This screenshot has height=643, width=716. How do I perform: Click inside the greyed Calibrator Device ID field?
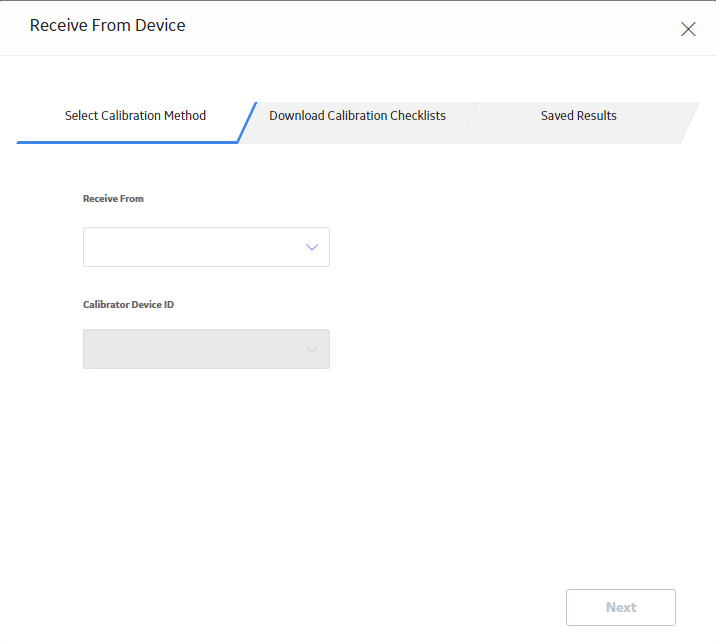coord(206,349)
